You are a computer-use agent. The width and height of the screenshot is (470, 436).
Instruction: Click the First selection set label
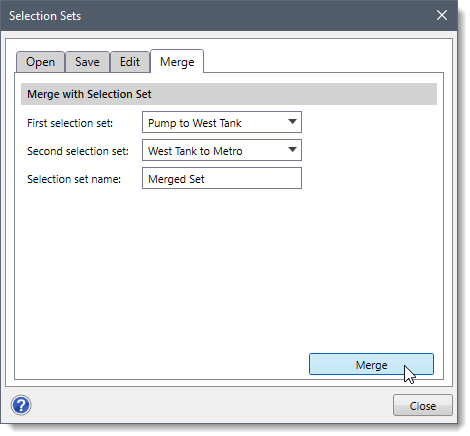(x=70, y=123)
